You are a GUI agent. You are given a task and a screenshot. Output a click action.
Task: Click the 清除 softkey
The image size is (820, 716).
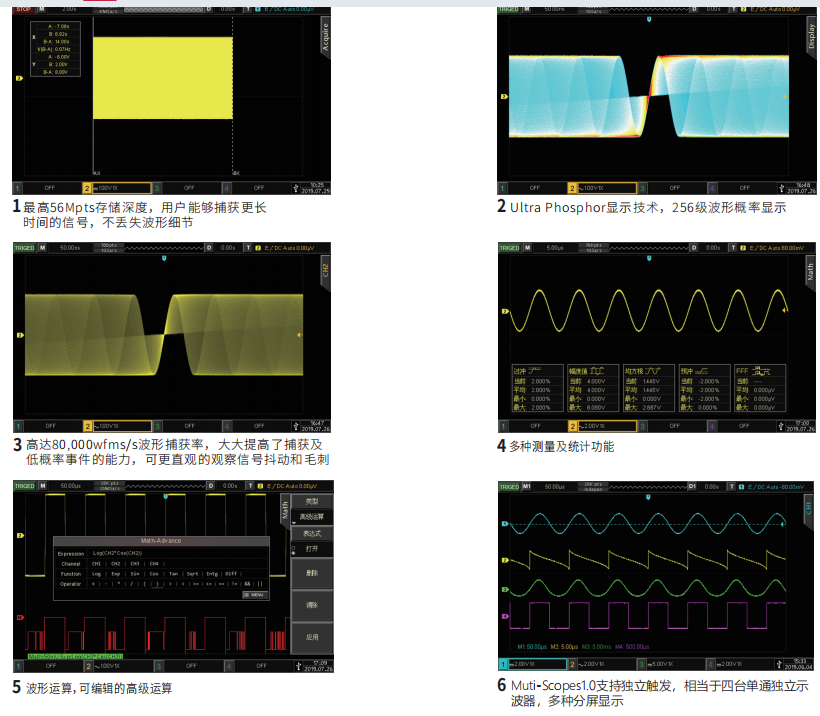312,605
